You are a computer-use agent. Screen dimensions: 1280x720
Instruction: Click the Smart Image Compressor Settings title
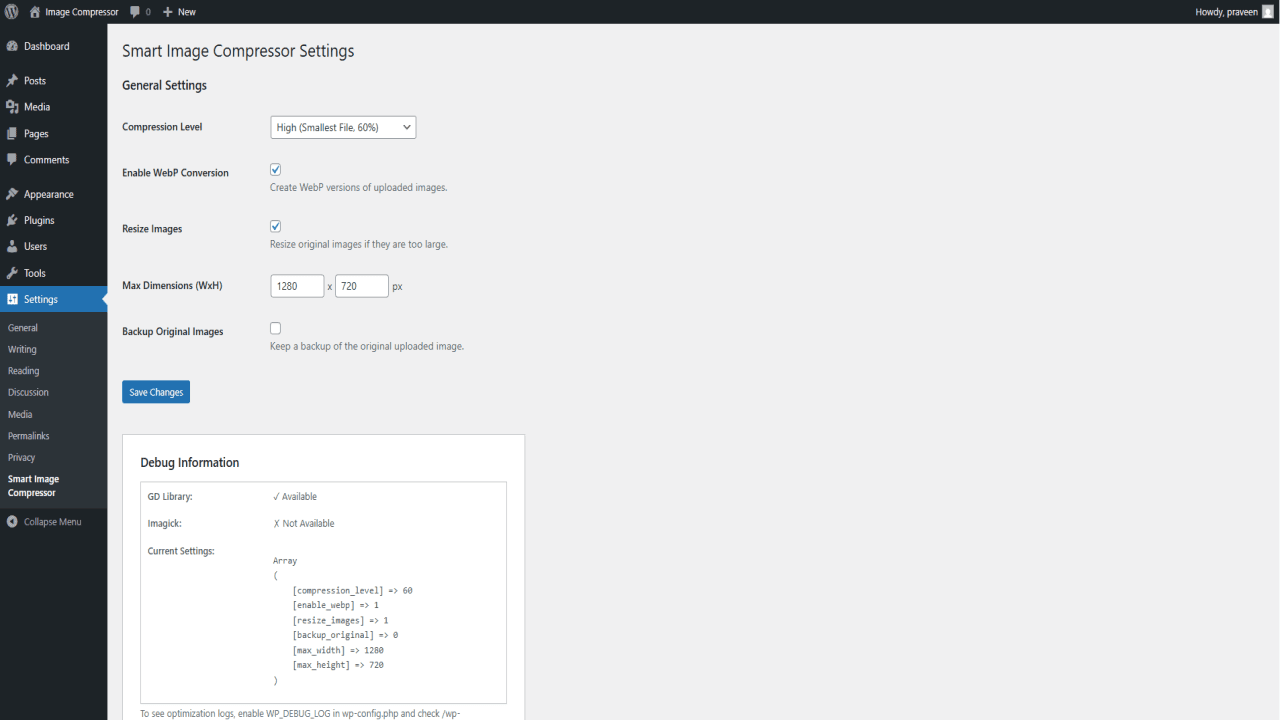click(238, 51)
